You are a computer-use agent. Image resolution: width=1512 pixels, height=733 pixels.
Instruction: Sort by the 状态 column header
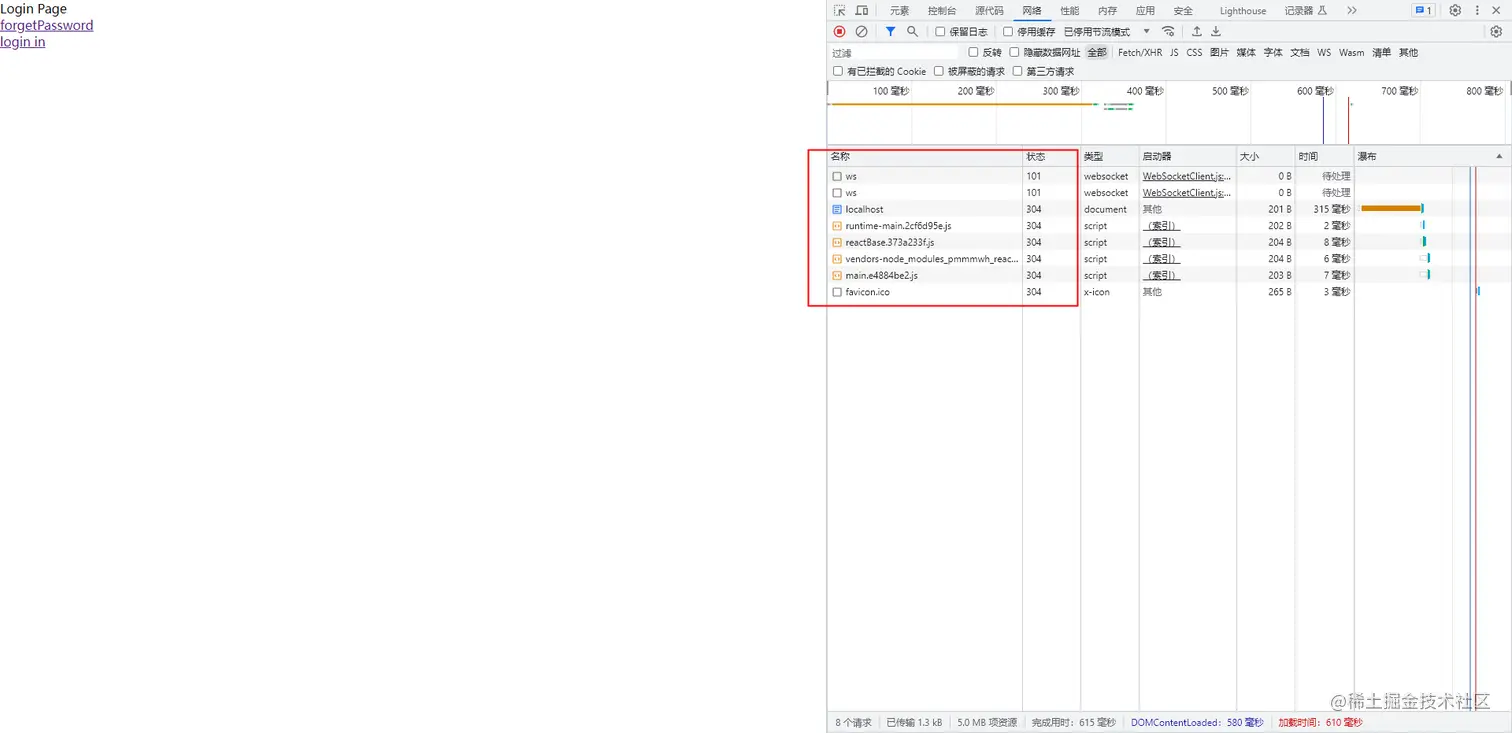tap(1051, 157)
